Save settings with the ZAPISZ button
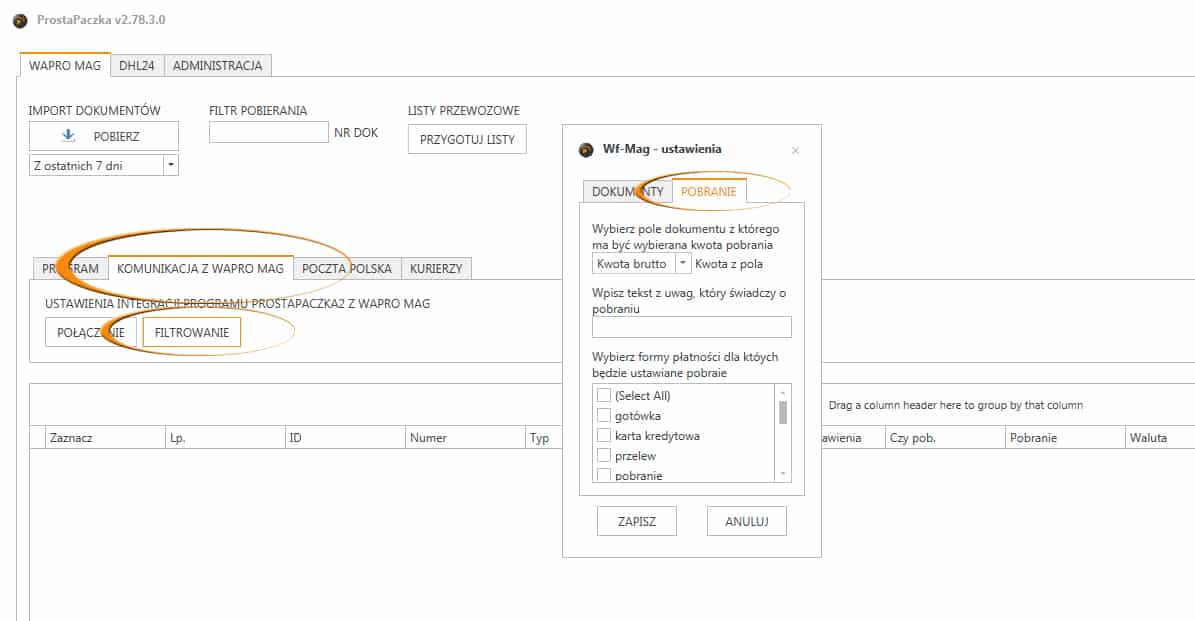The width and height of the screenshot is (1195, 621). 636,521
